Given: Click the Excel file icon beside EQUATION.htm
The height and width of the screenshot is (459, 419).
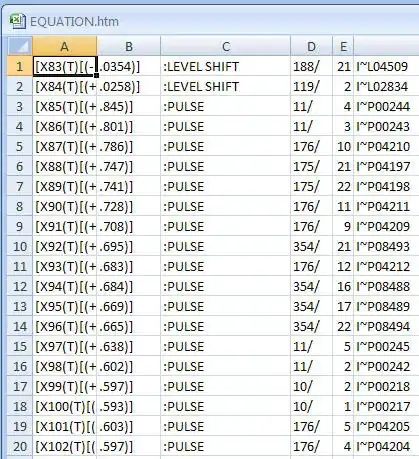Looking at the screenshot, I should point(17,21).
